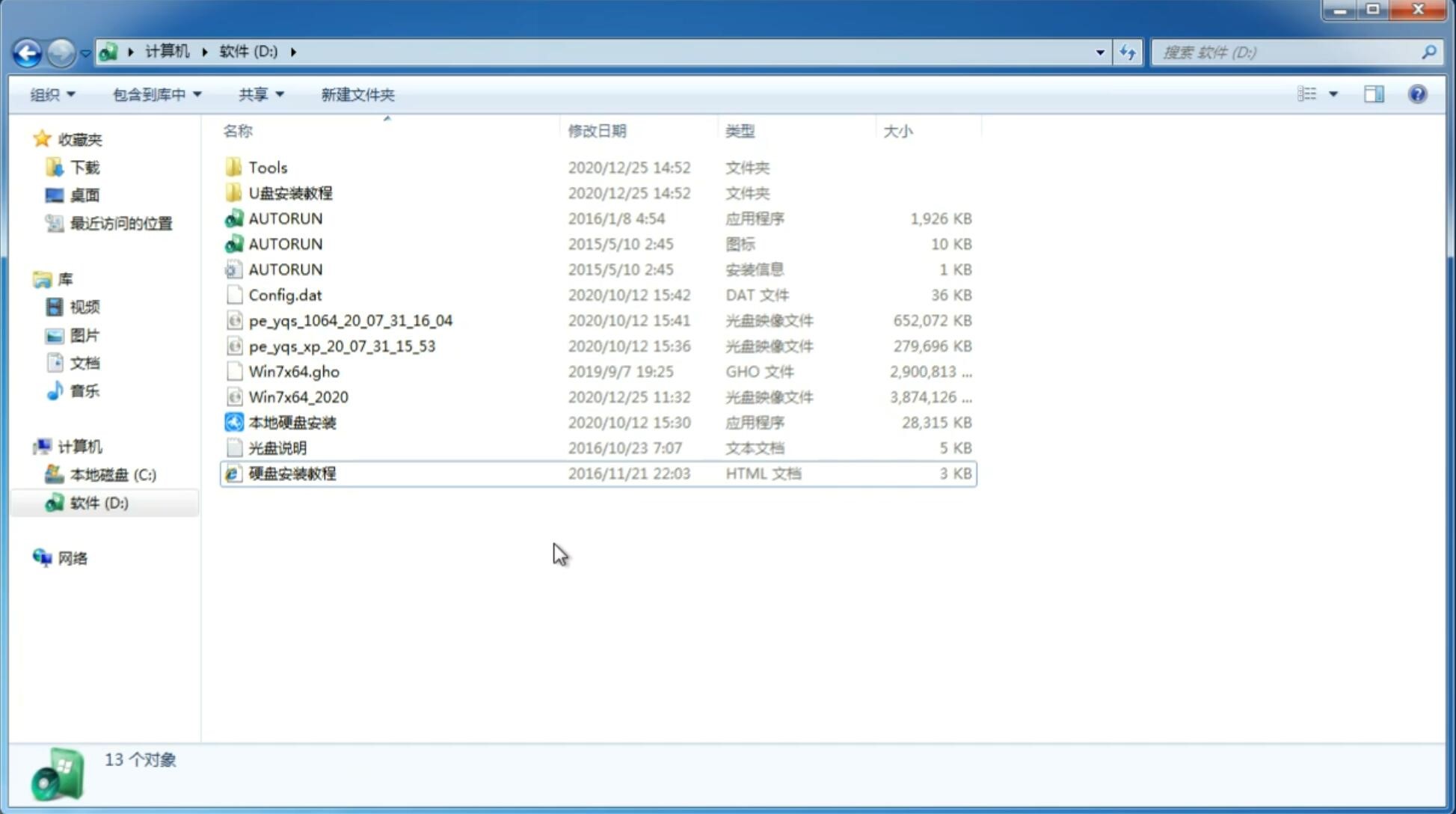Open the Tools folder
This screenshot has height=814, width=1456.
pyautogui.click(x=266, y=167)
